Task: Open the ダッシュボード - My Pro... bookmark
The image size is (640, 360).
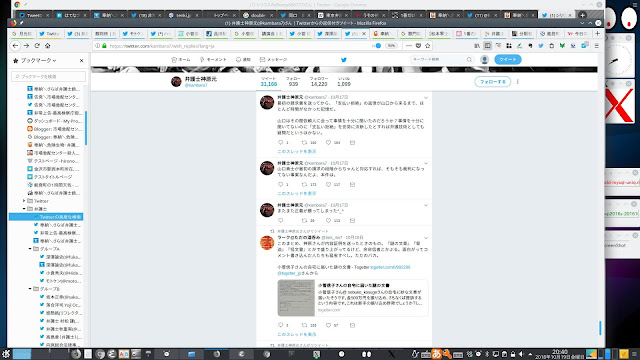Action: click(54, 121)
